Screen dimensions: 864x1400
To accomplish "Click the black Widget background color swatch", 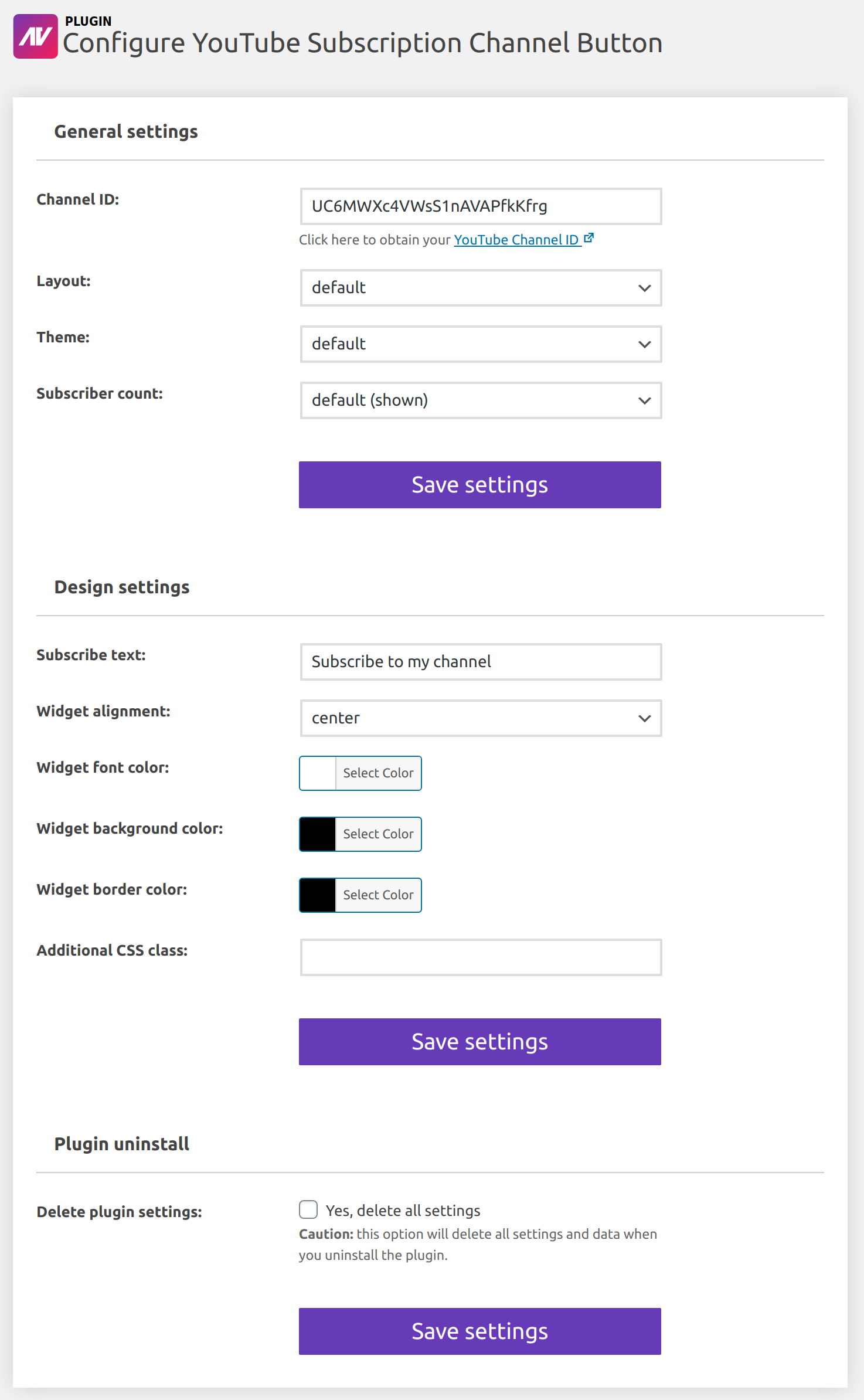I will pos(318,834).
